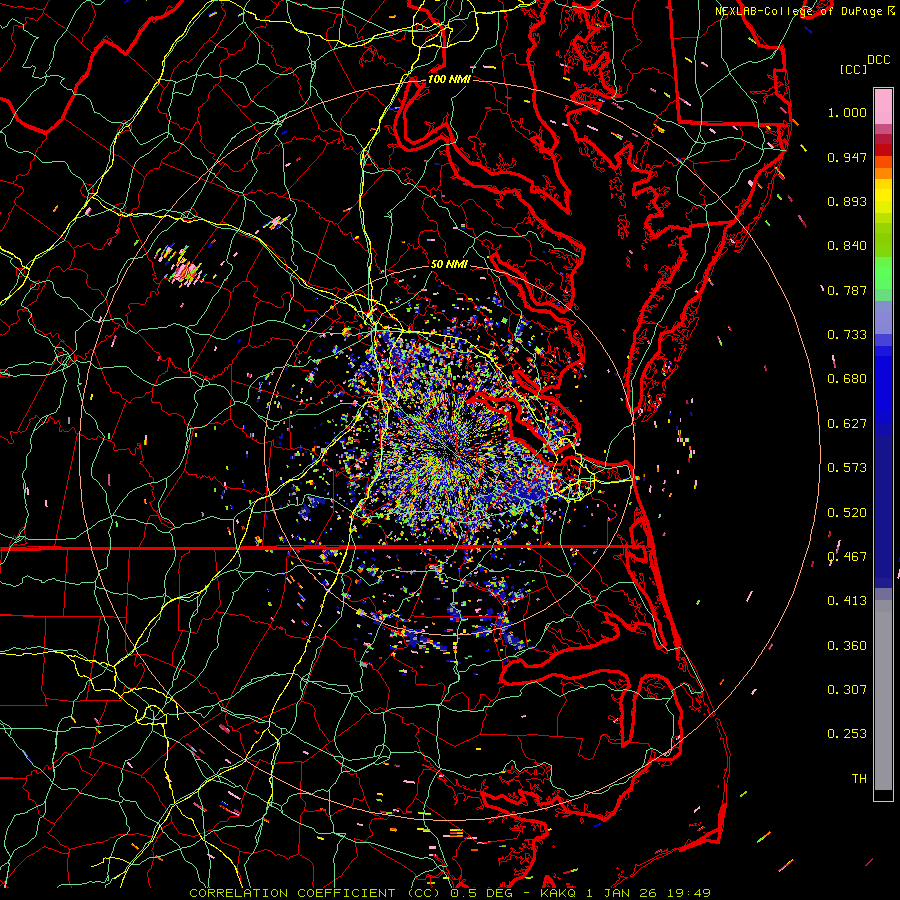Click the 0.627 legend value
Viewport: 900px width, 900px height.
coord(847,424)
